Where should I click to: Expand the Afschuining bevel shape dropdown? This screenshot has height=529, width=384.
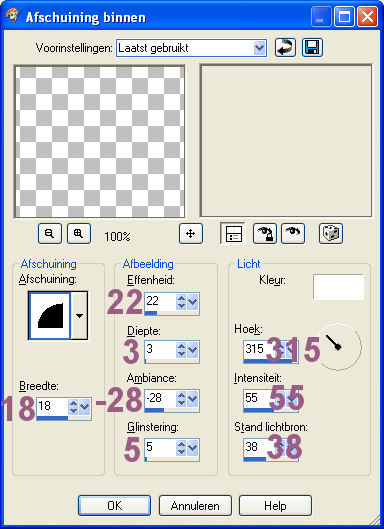click(x=79, y=316)
